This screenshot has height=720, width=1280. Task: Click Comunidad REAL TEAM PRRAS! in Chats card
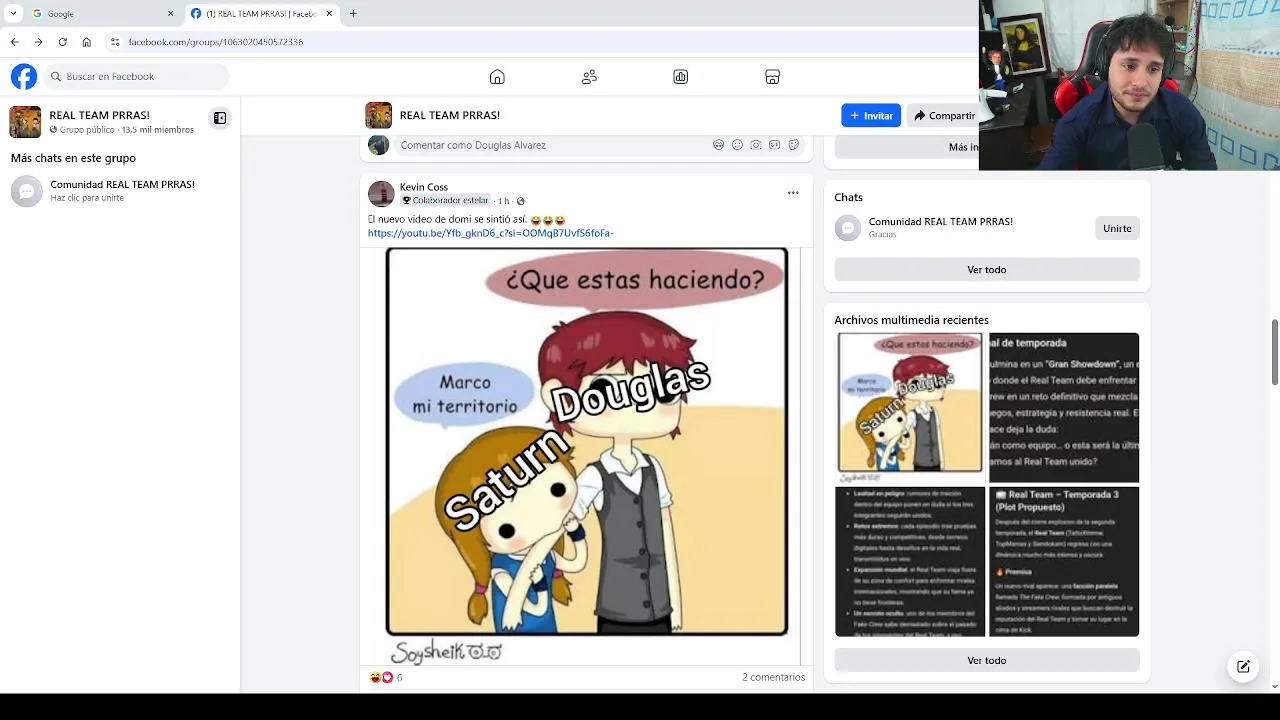941,221
